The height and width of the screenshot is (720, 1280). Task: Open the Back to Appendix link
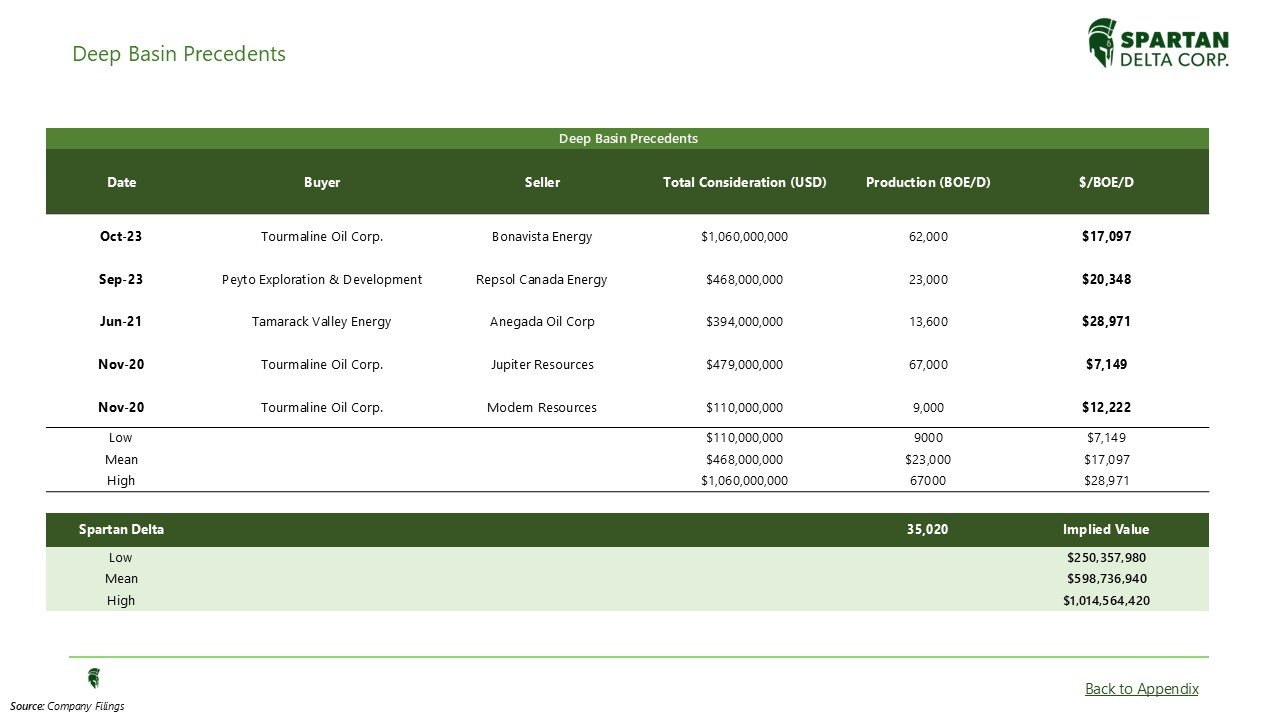pos(1141,688)
